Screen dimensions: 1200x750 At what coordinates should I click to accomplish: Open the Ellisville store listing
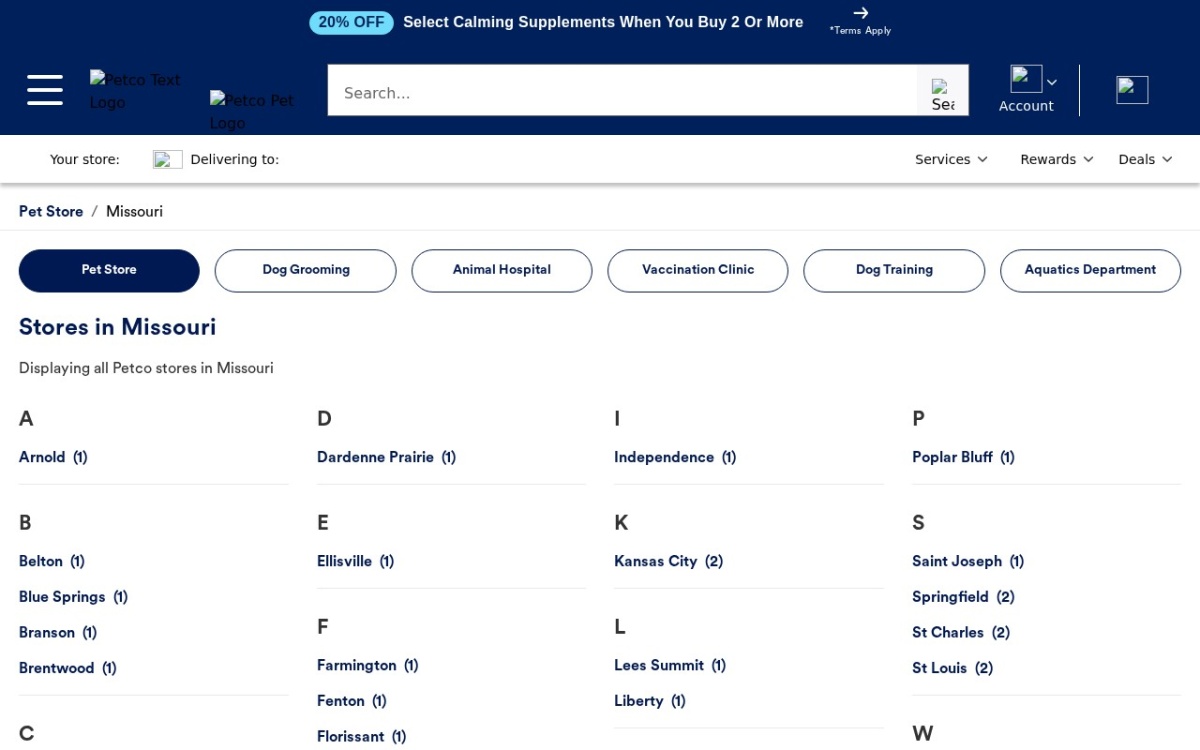tap(355, 561)
